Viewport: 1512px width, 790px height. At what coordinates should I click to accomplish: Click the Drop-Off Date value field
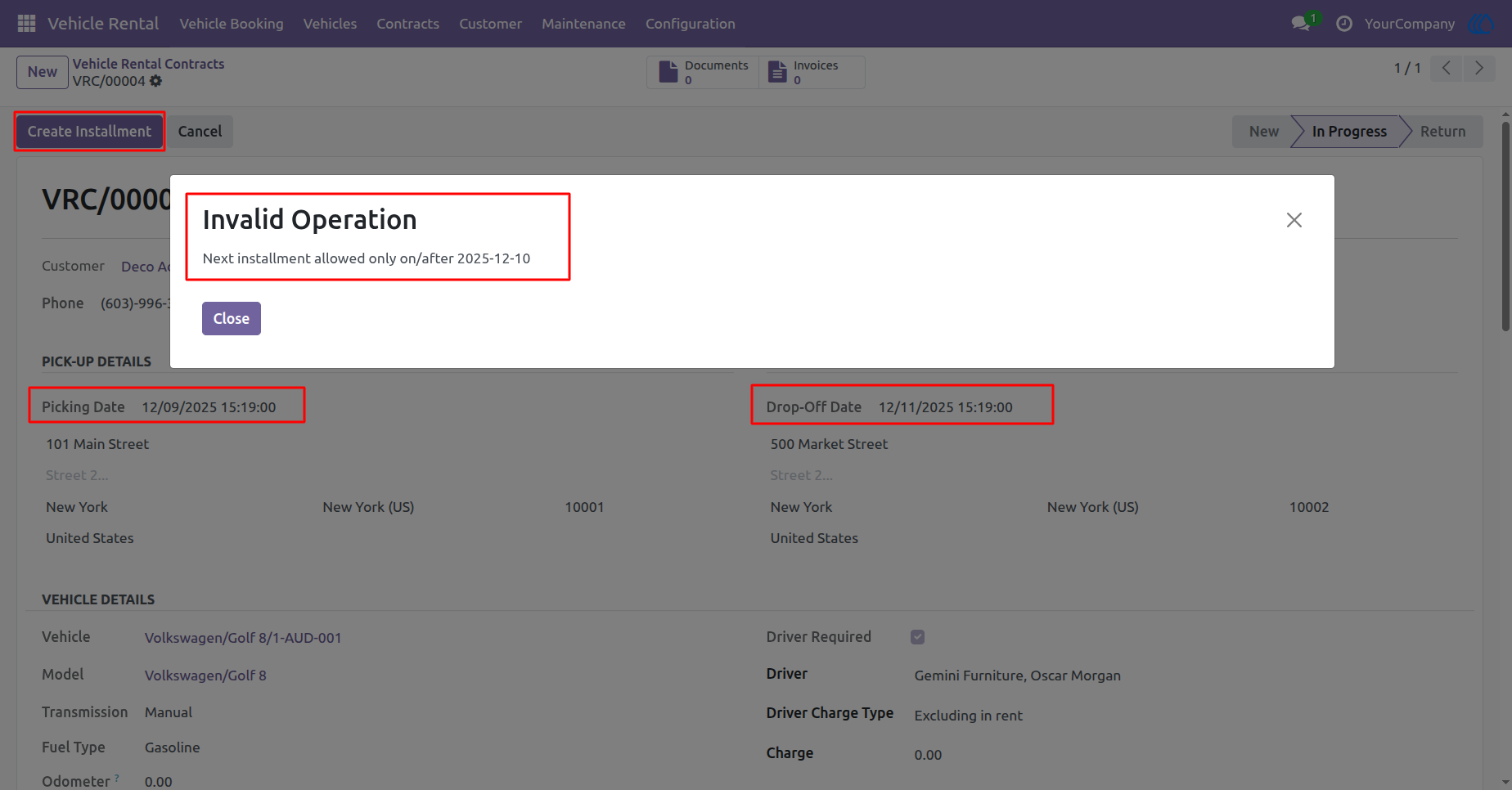[946, 407]
